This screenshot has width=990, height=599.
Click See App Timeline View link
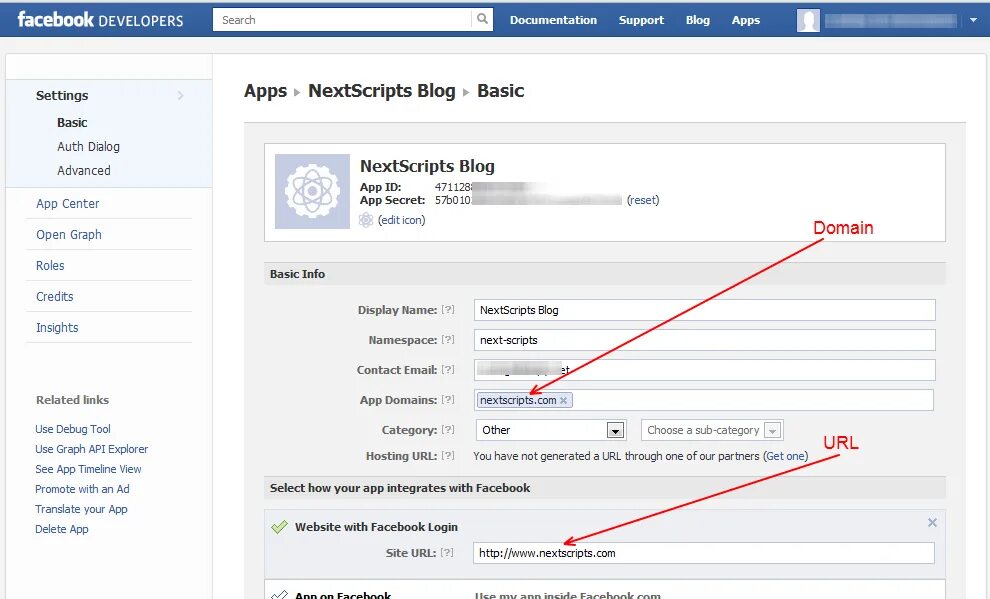coord(88,469)
